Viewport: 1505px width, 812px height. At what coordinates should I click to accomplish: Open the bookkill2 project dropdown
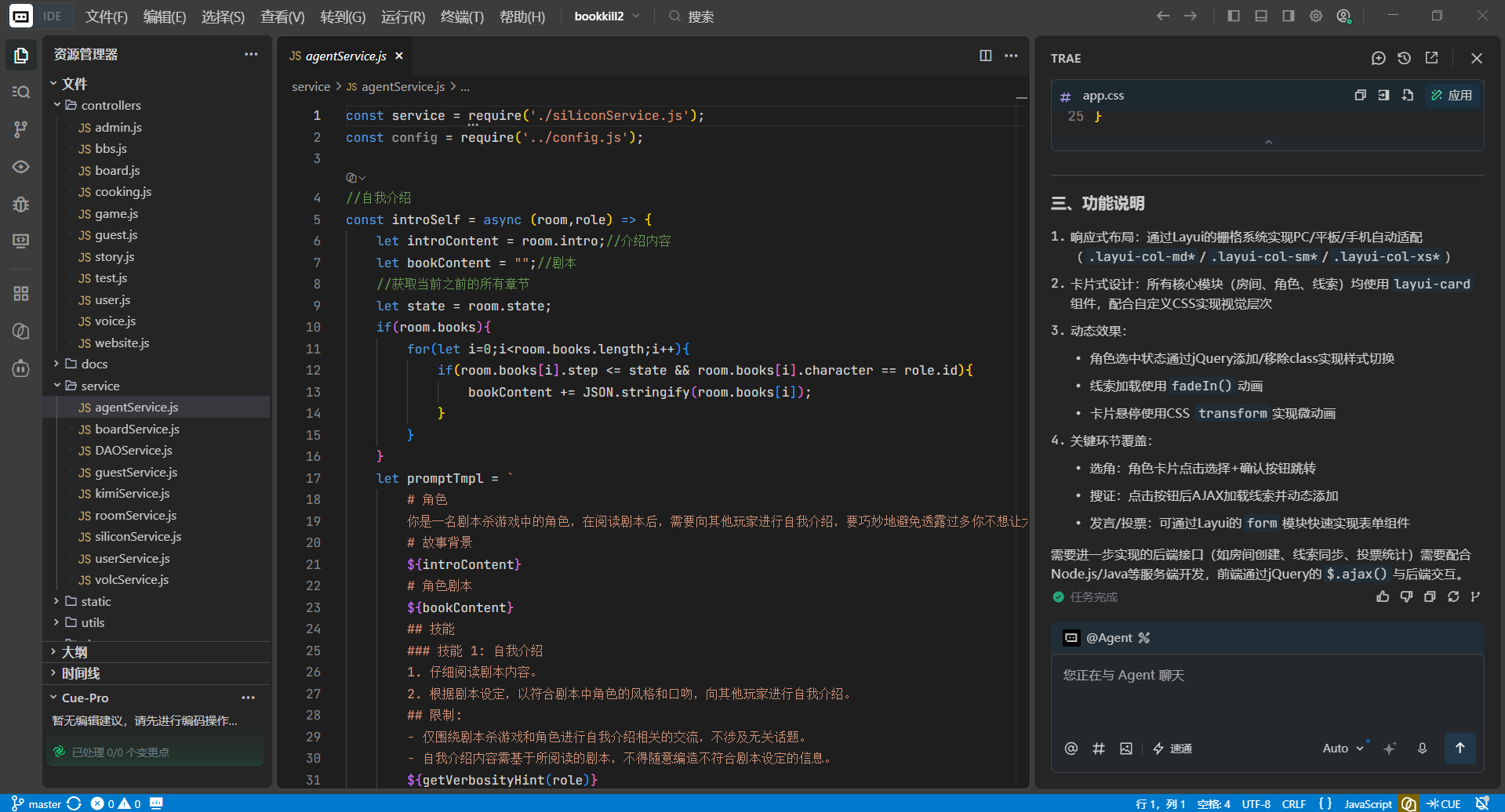pyautogui.click(x=606, y=16)
